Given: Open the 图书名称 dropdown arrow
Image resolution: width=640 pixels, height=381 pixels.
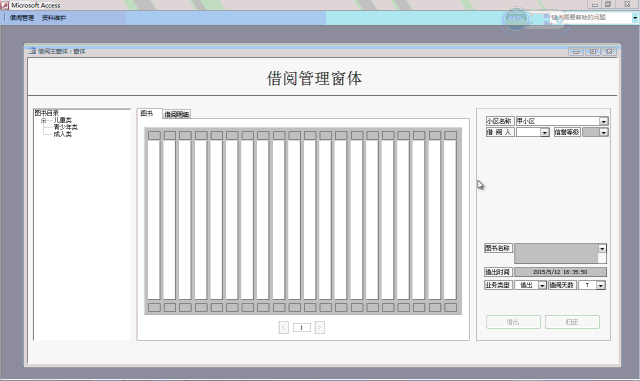Looking at the screenshot, I should pyautogui.click(x=602, y=248).
